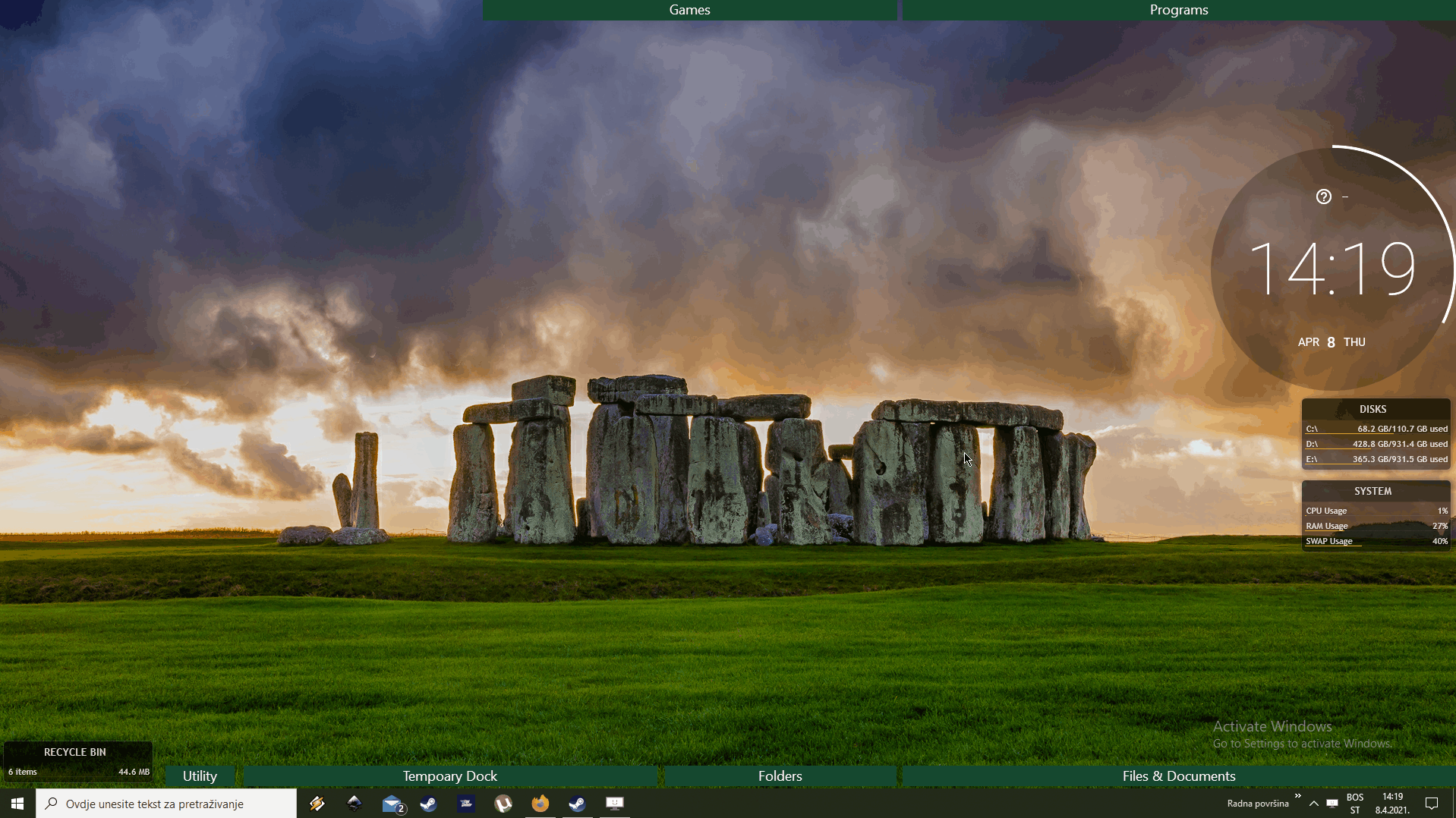Open the Windows Start menu
Screen dimensions: 1456x818
(17, 804)
